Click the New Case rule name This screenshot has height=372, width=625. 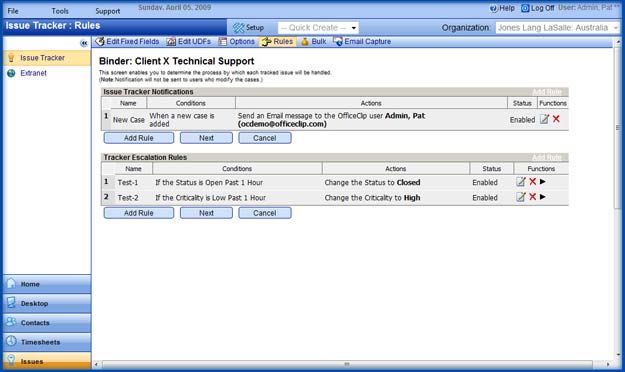(128, 120)
